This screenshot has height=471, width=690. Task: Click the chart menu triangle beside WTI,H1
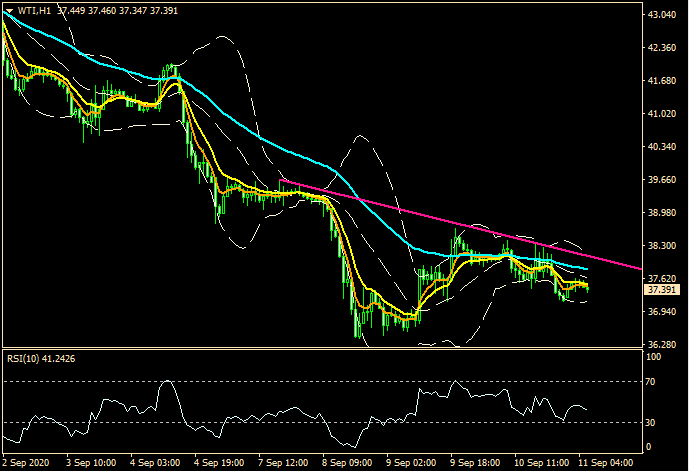(x=9, y=10)
